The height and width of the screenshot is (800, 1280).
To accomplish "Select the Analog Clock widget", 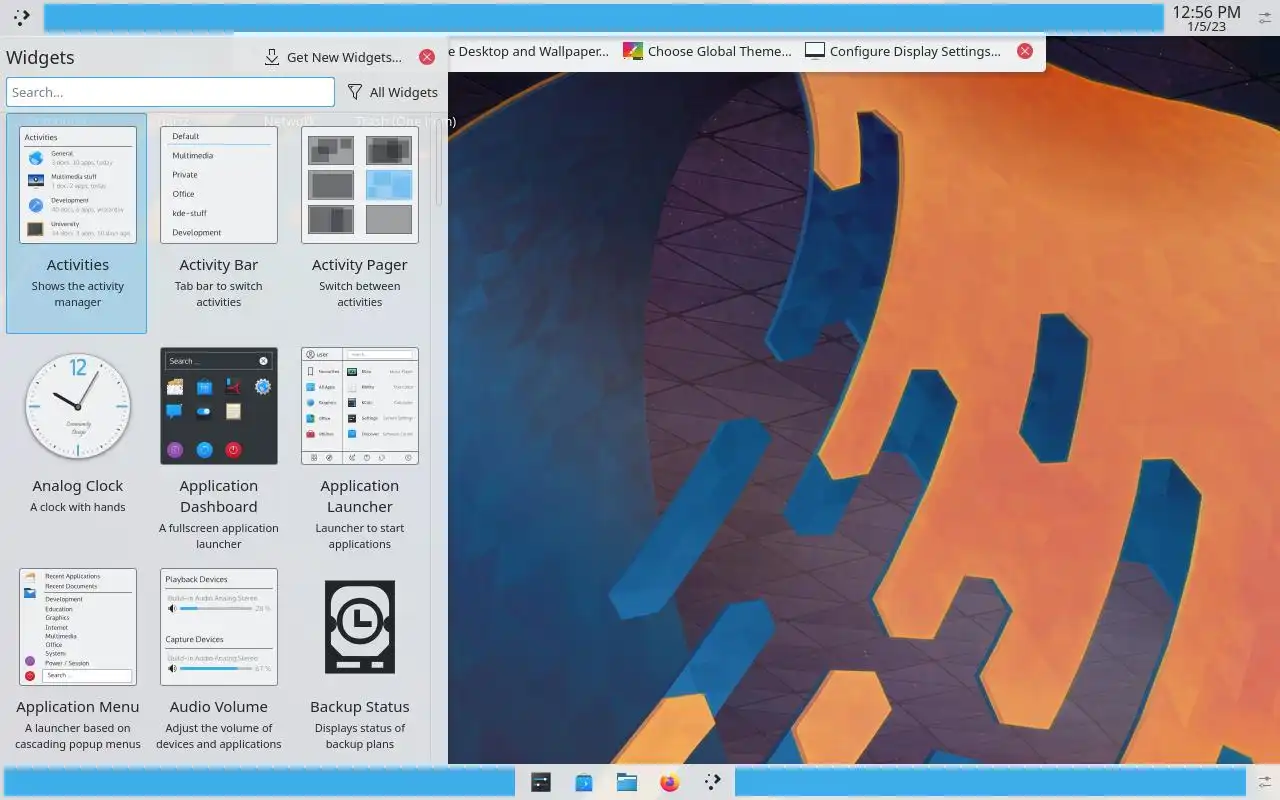I will point(77,445).
